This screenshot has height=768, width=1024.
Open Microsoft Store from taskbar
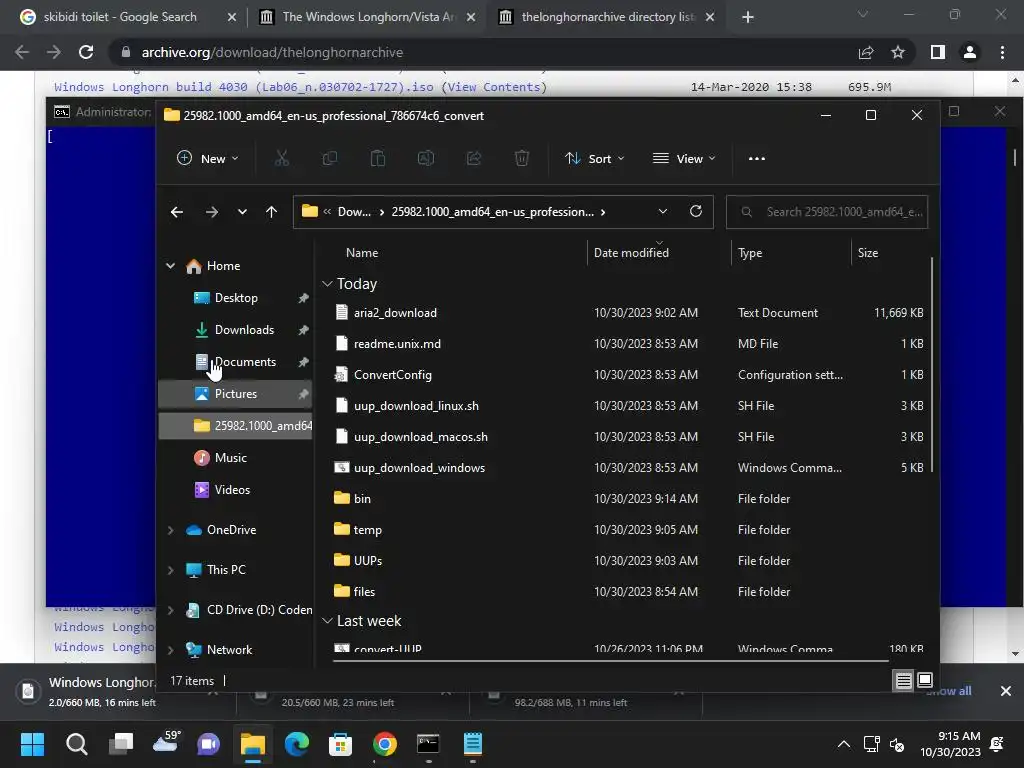pyautogui.click(x=340, y=744)
